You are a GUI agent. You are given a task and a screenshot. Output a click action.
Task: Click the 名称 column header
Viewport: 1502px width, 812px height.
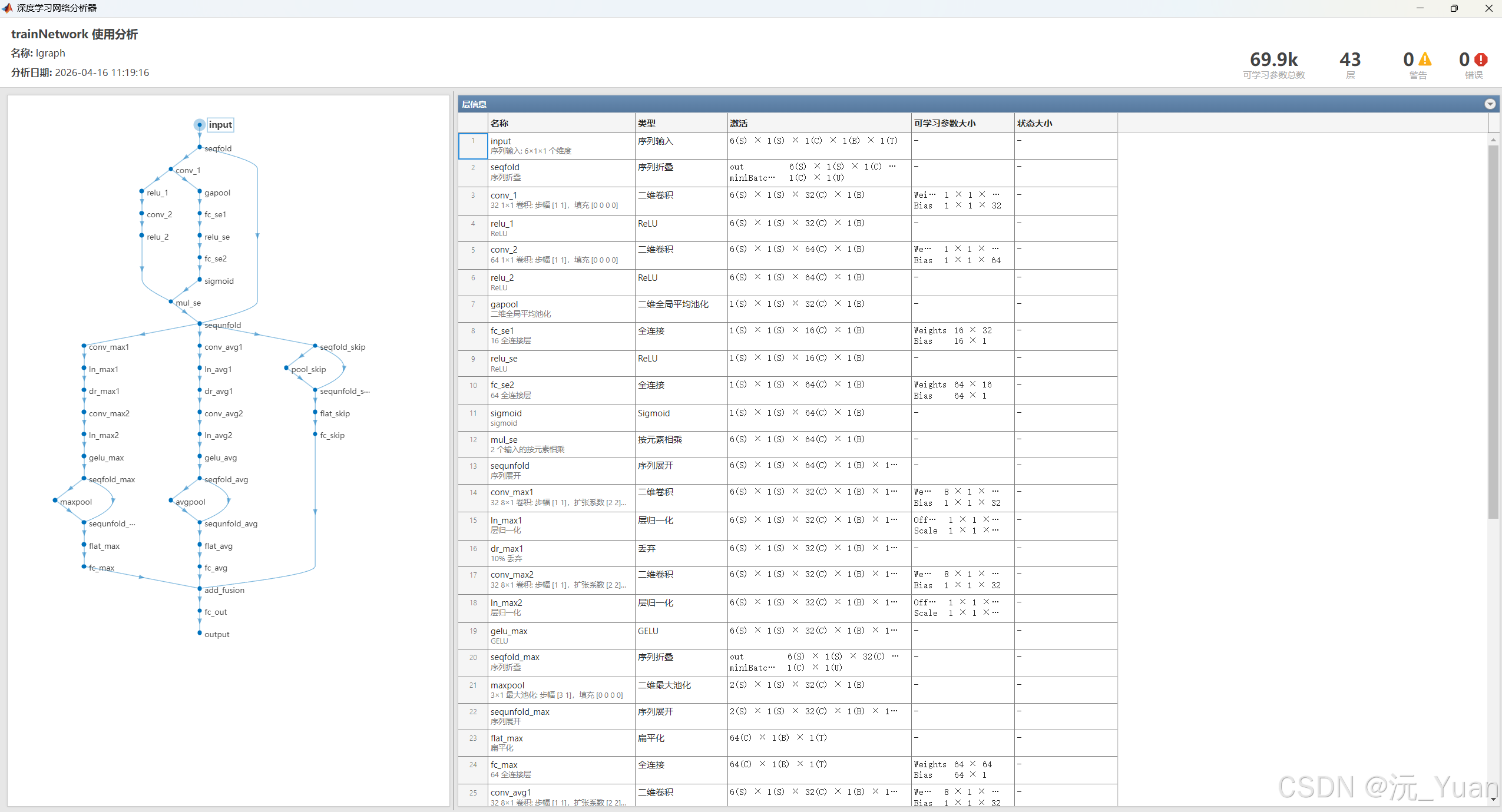click(499, 123)
